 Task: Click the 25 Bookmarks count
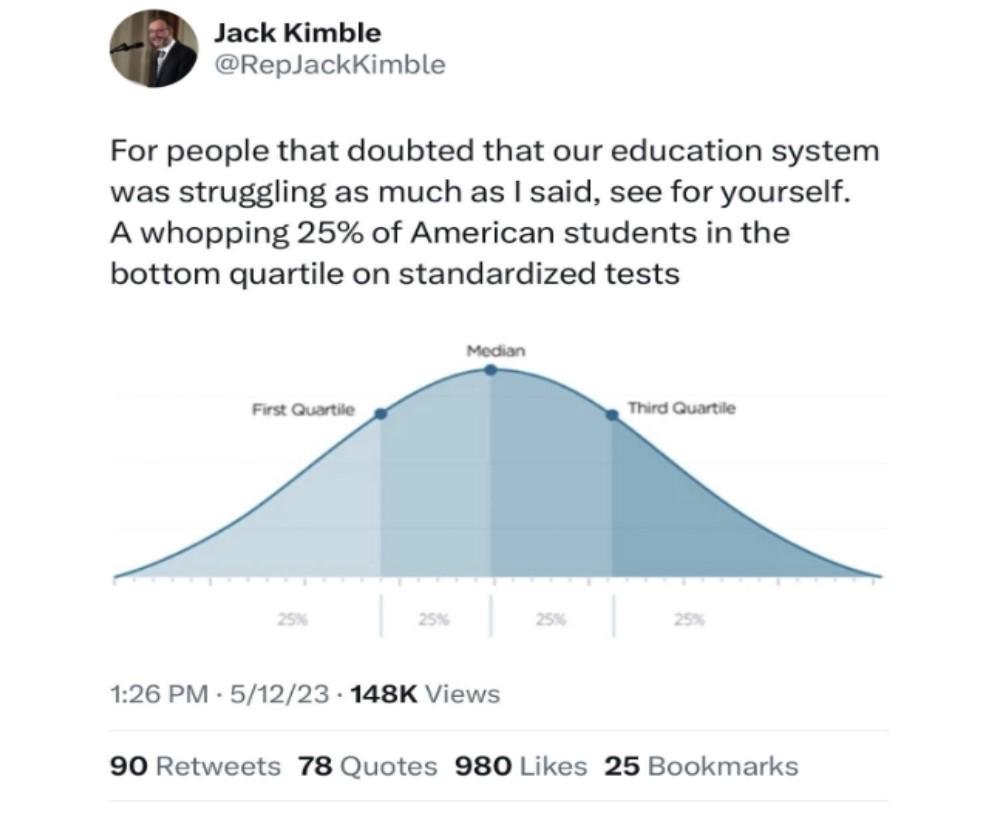[x=701, y=766]
